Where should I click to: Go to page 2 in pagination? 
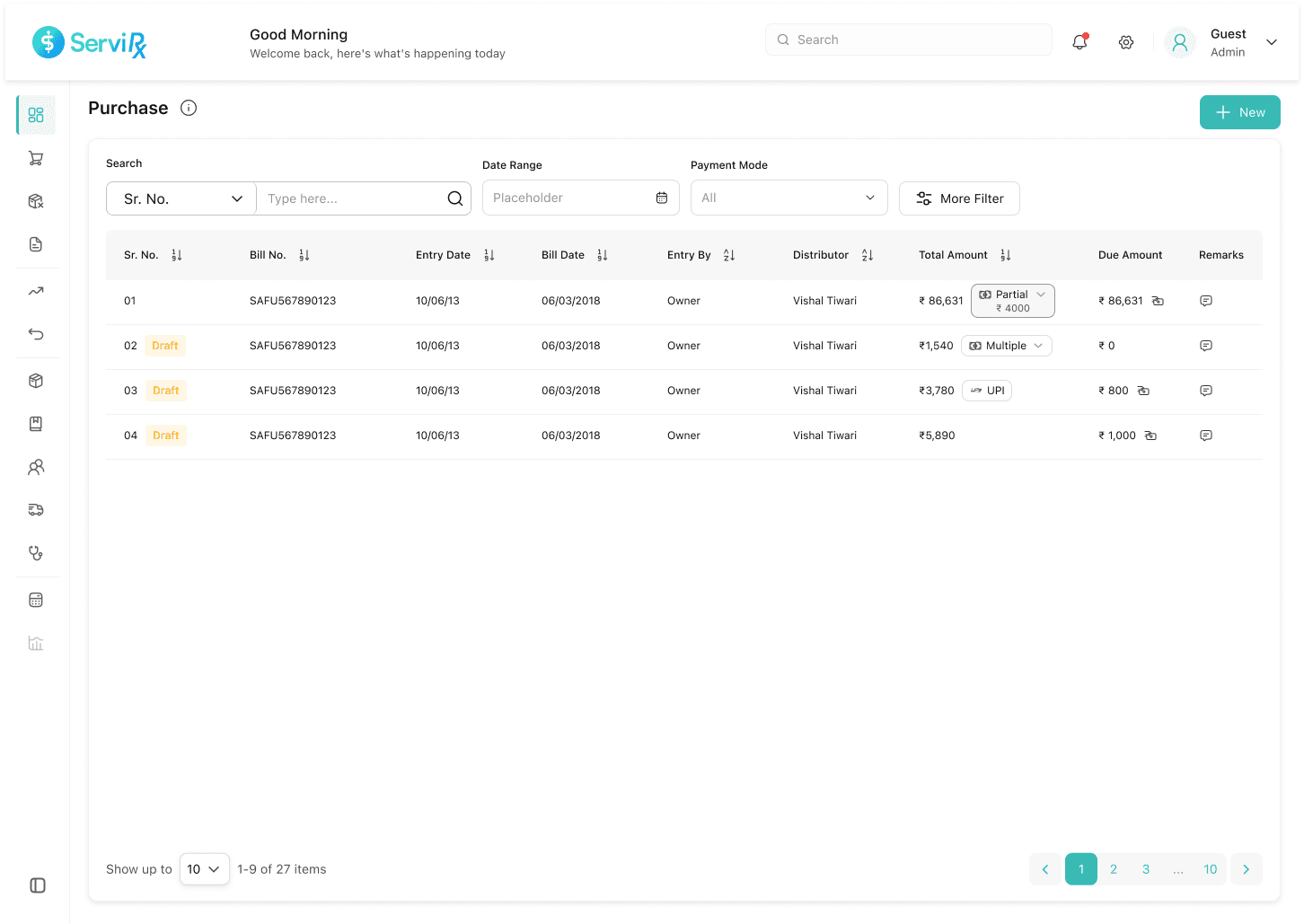(x=1114, y=869)
